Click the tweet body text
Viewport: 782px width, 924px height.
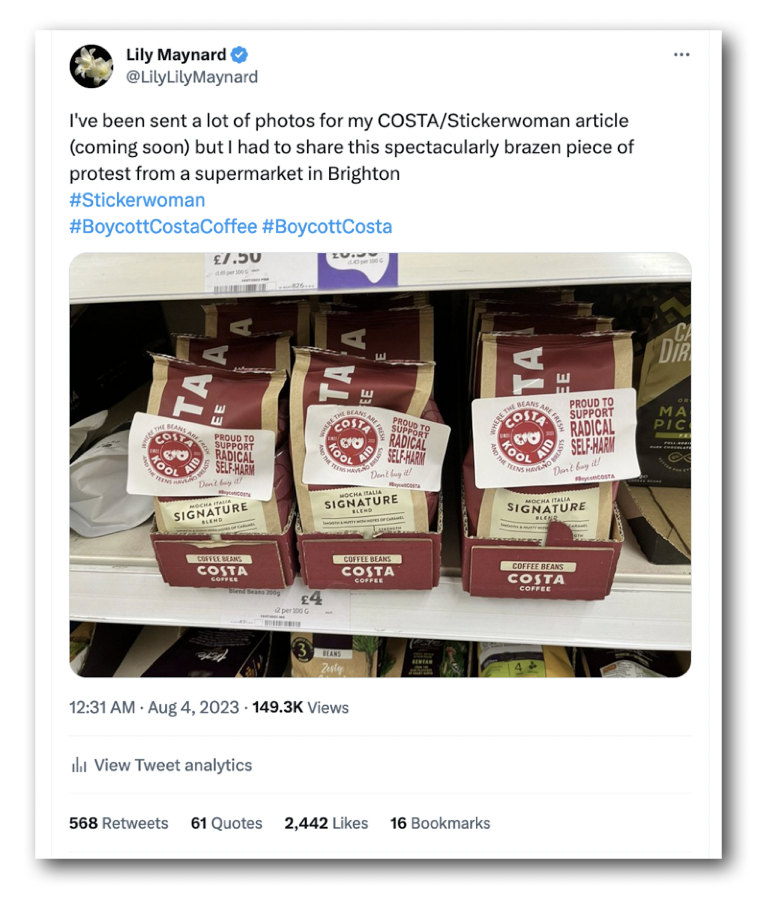coord(350,147)
